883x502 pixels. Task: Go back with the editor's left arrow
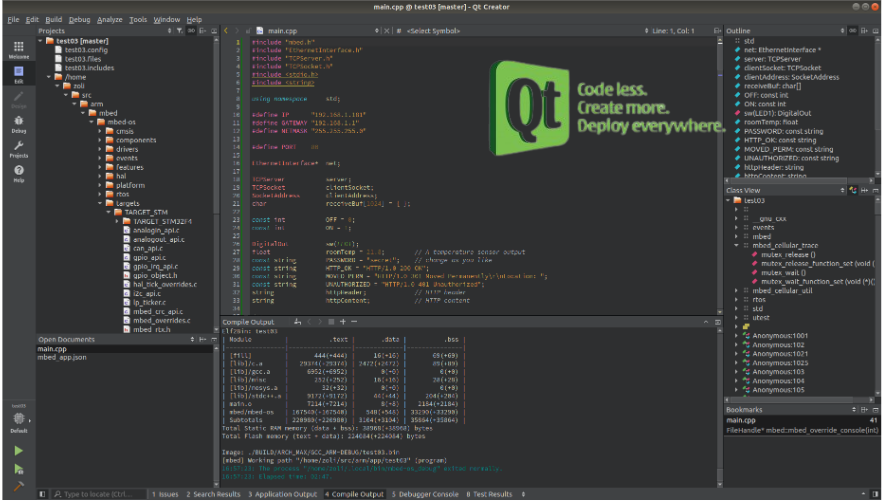click(226, 31)
